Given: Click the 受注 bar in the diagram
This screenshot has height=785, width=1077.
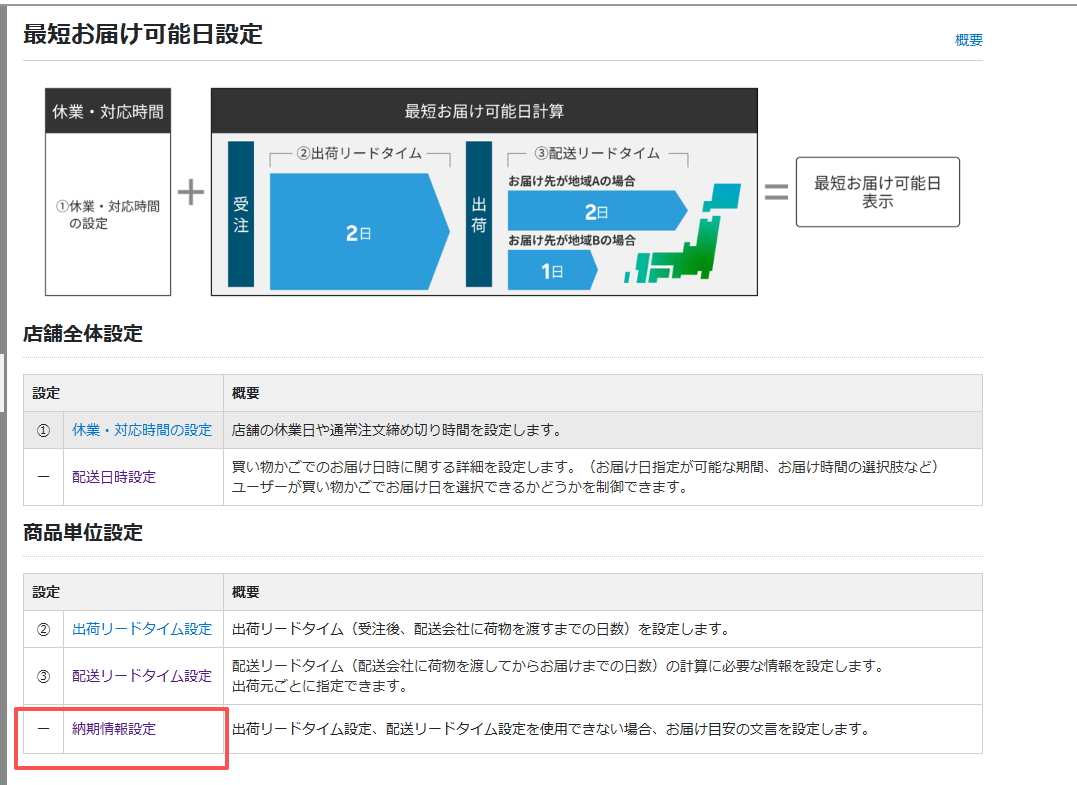Looking at the screenshot, I should point(241,214).
